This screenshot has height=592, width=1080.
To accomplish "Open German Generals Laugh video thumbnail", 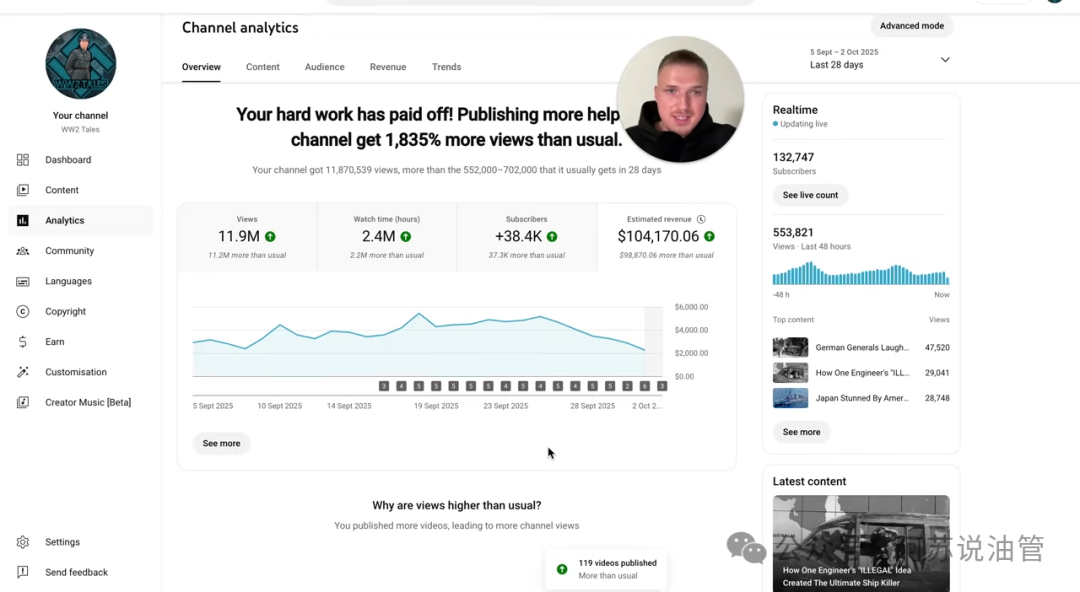I will (x=790, y=347).
